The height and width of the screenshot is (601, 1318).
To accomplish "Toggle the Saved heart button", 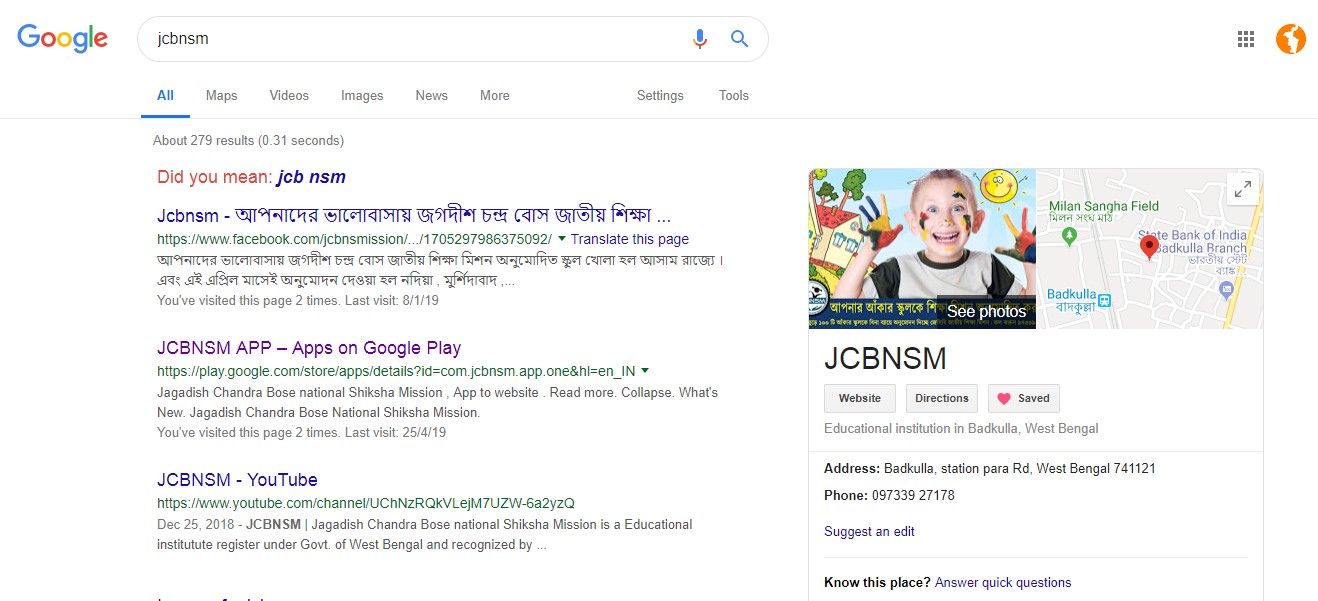I will pos(1024,398).
